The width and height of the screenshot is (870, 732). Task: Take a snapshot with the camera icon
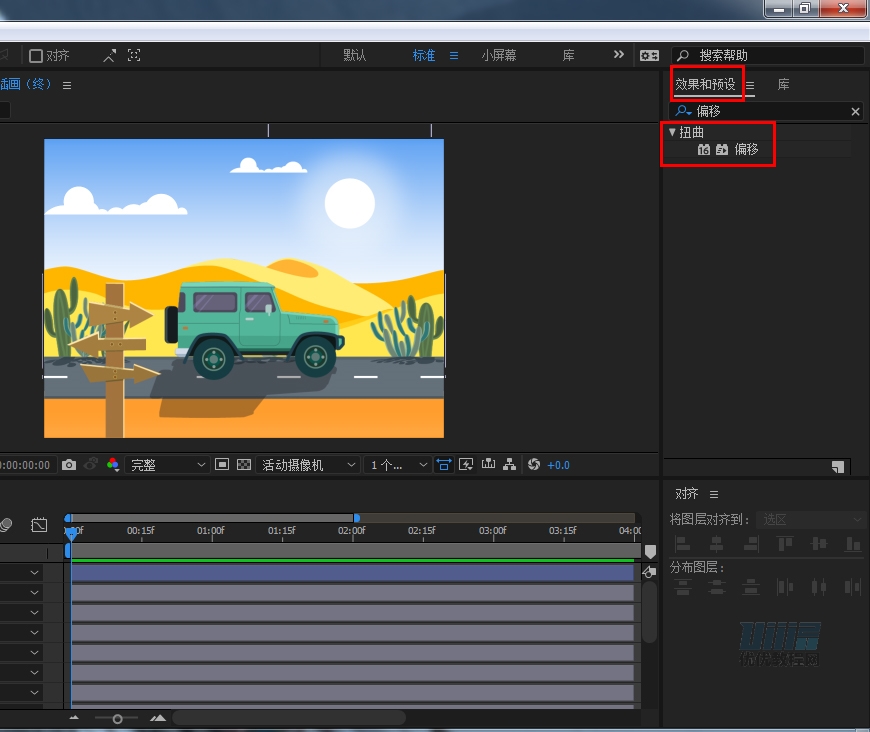click(69, 465)
